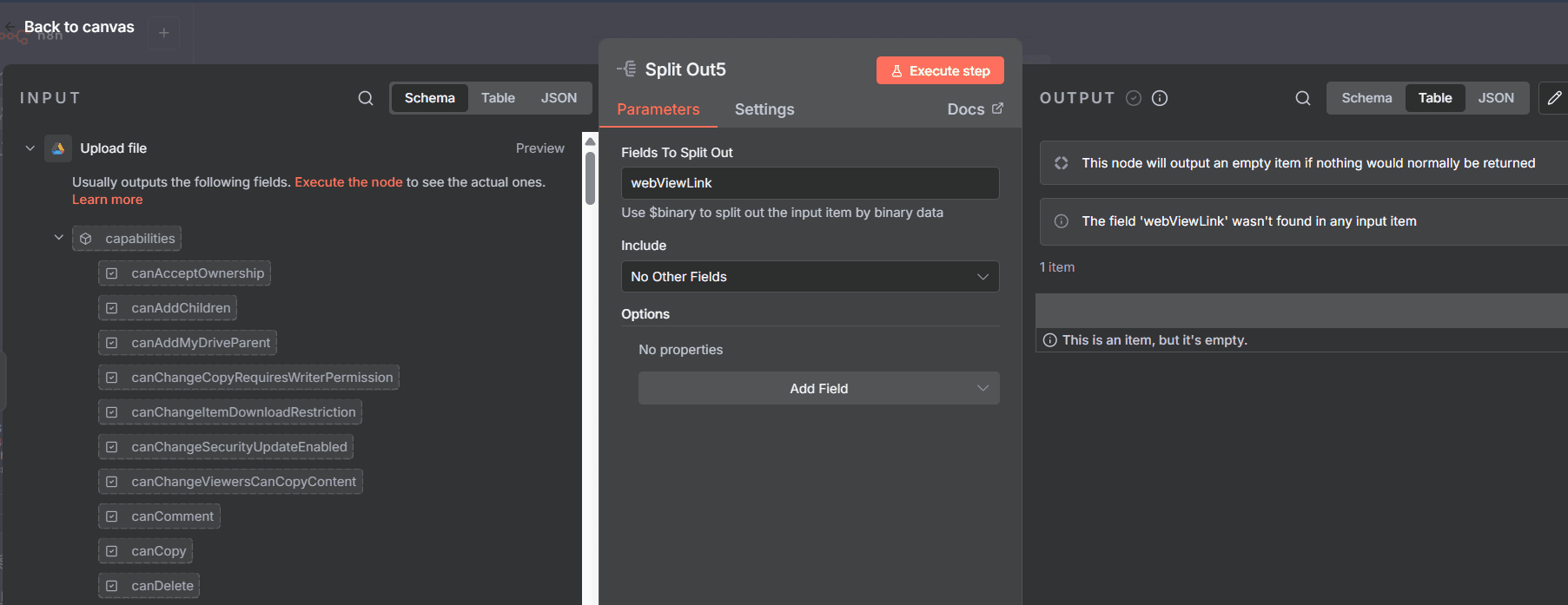The image size is (1568, 605).
Task: Select the canChangeSecurityUpdateEnabled field label
Action: [239, 447]
